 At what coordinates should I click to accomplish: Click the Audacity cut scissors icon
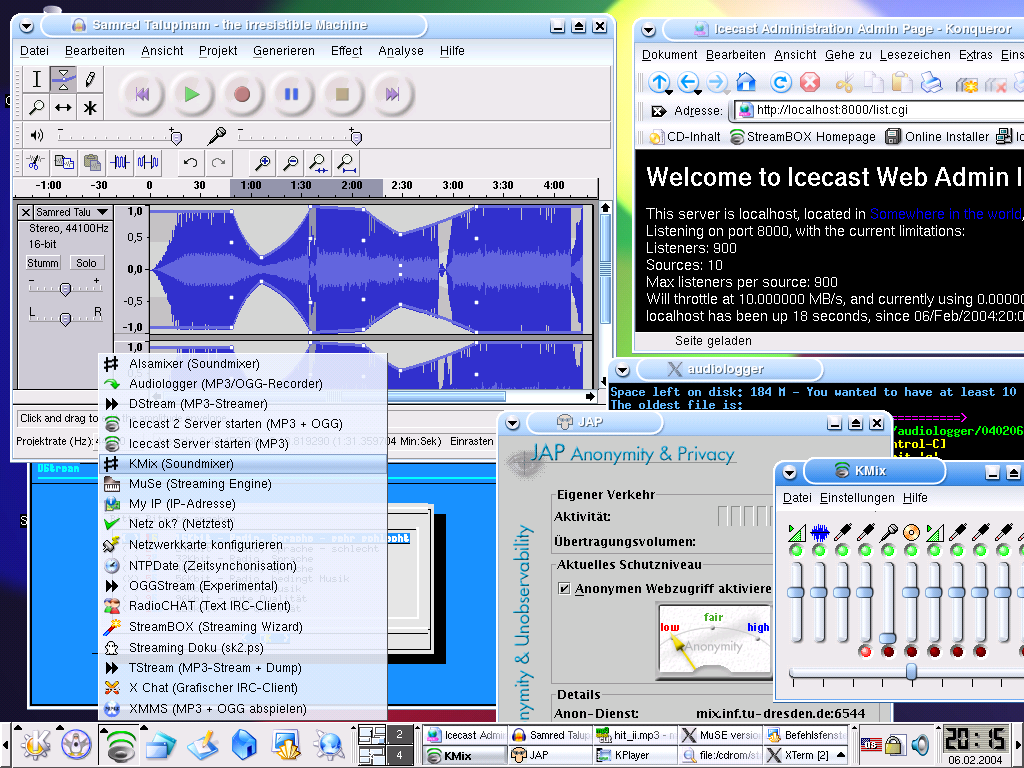(x=35, y=163)
